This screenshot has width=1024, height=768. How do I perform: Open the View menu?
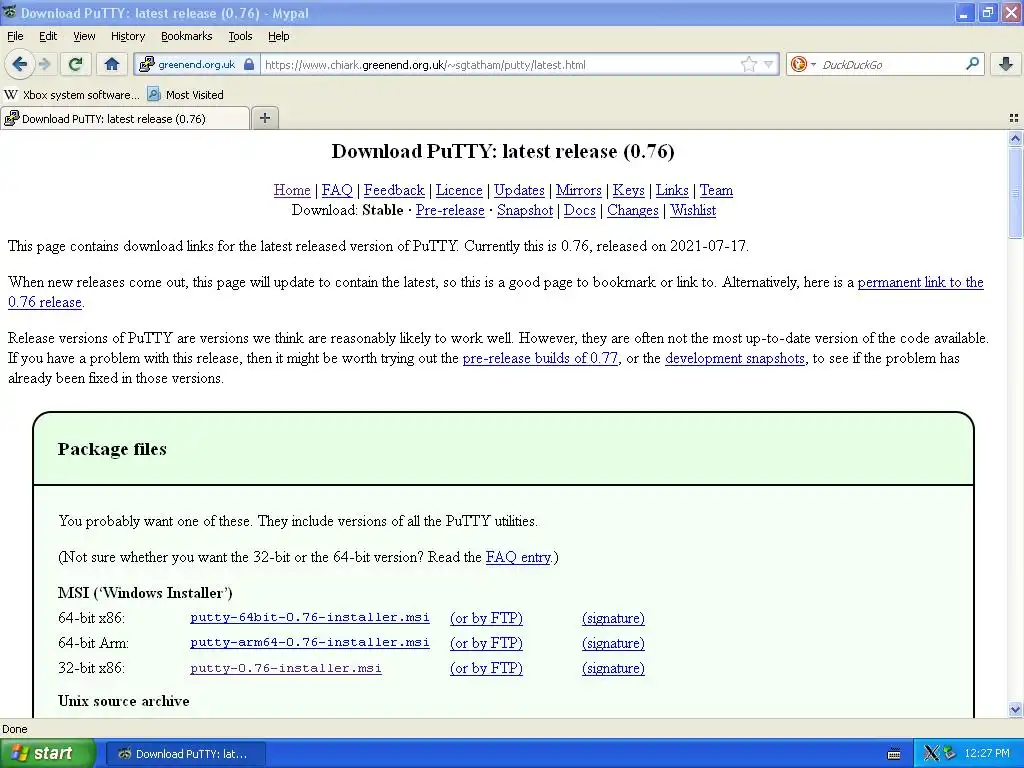[84, 36]
